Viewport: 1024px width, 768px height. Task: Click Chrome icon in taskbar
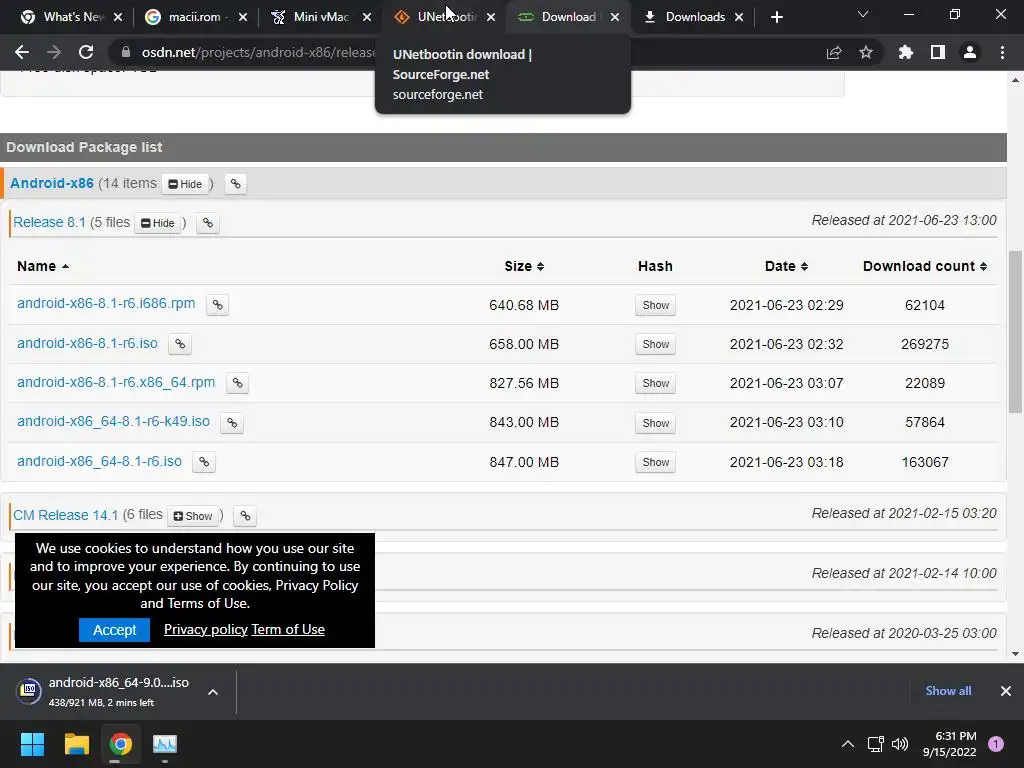(121, 744)
